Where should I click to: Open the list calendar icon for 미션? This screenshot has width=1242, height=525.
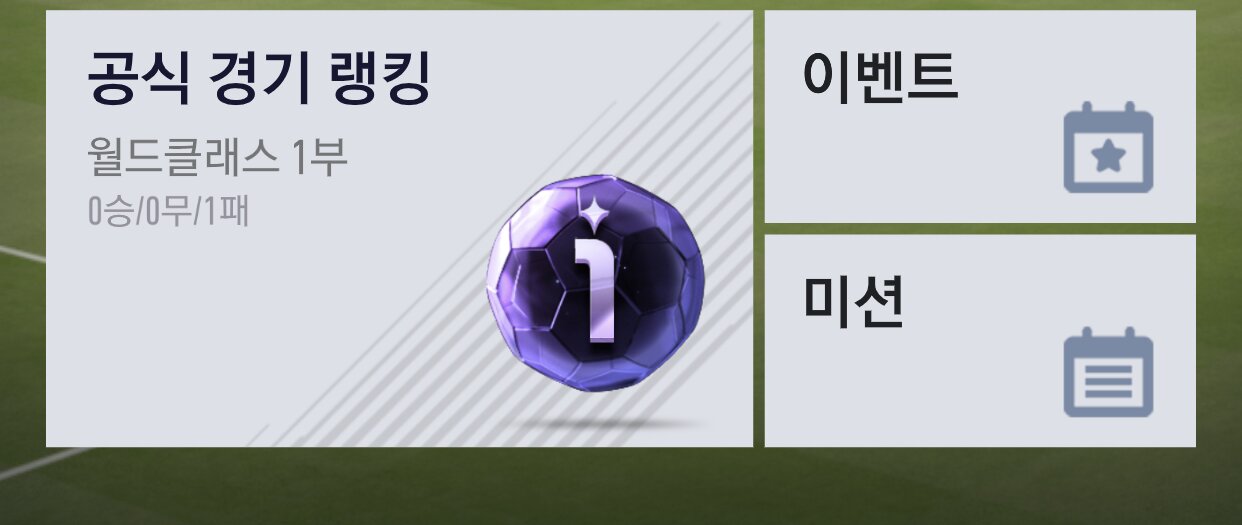pos(1108,372)
